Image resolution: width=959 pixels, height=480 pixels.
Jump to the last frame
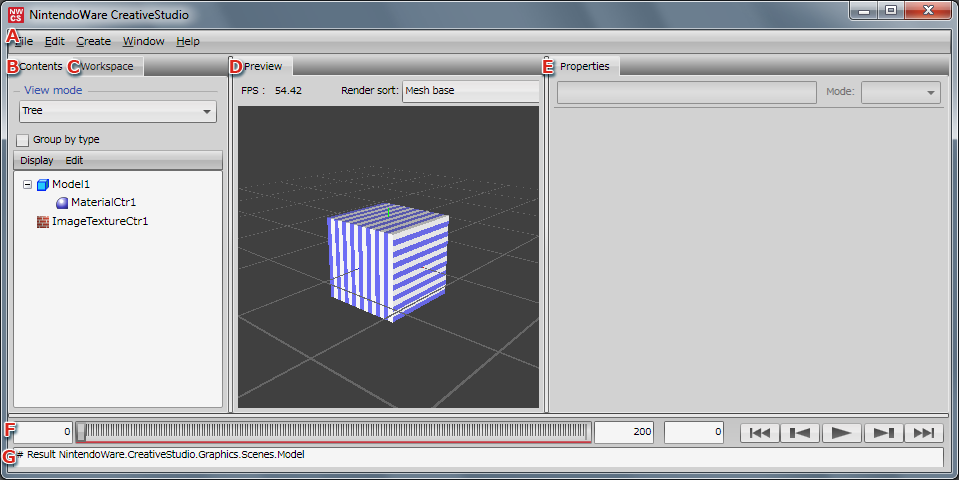coord(923,432)
